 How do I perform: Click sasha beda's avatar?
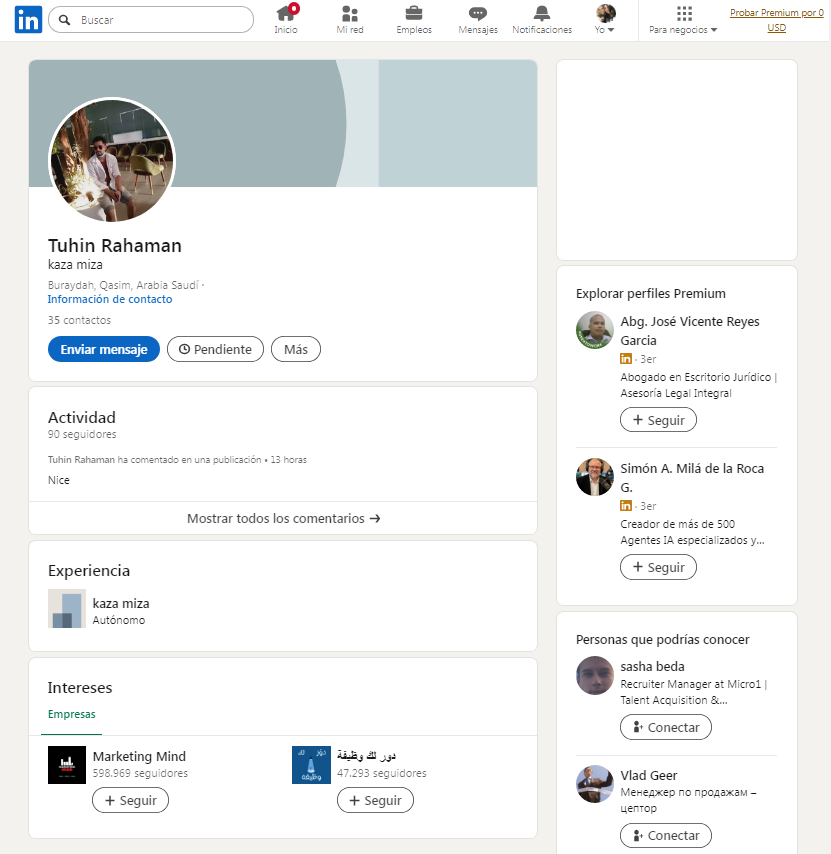595,675
